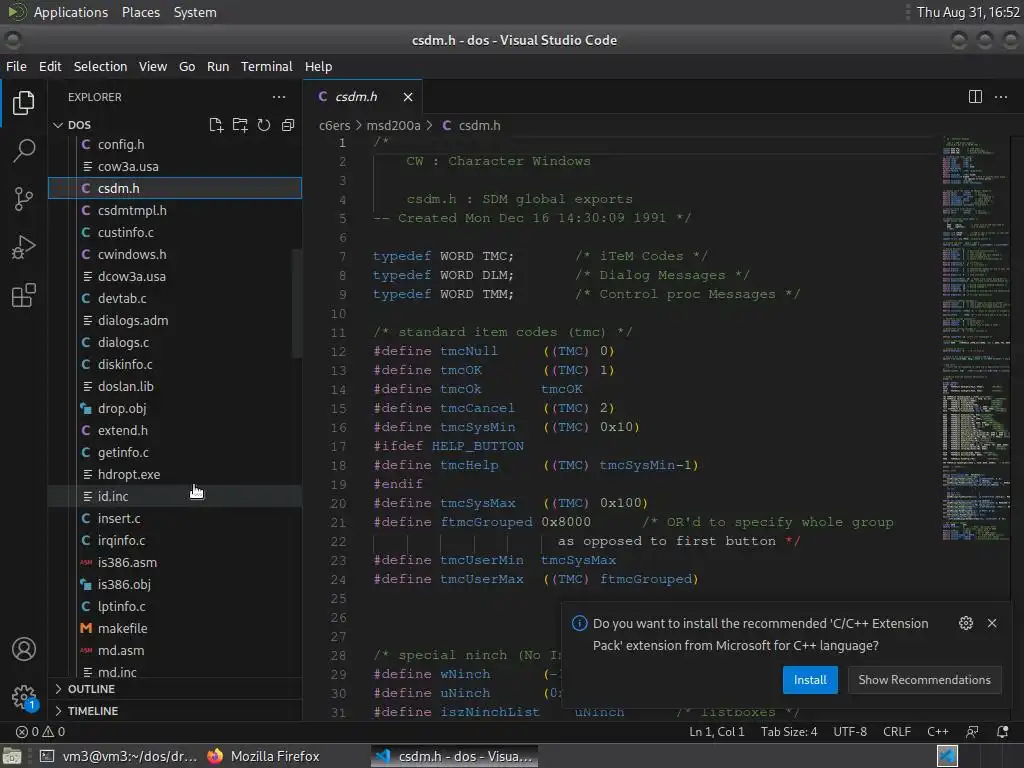
Task: Open makefile in the Explorer
Action: tap(175, 628)
